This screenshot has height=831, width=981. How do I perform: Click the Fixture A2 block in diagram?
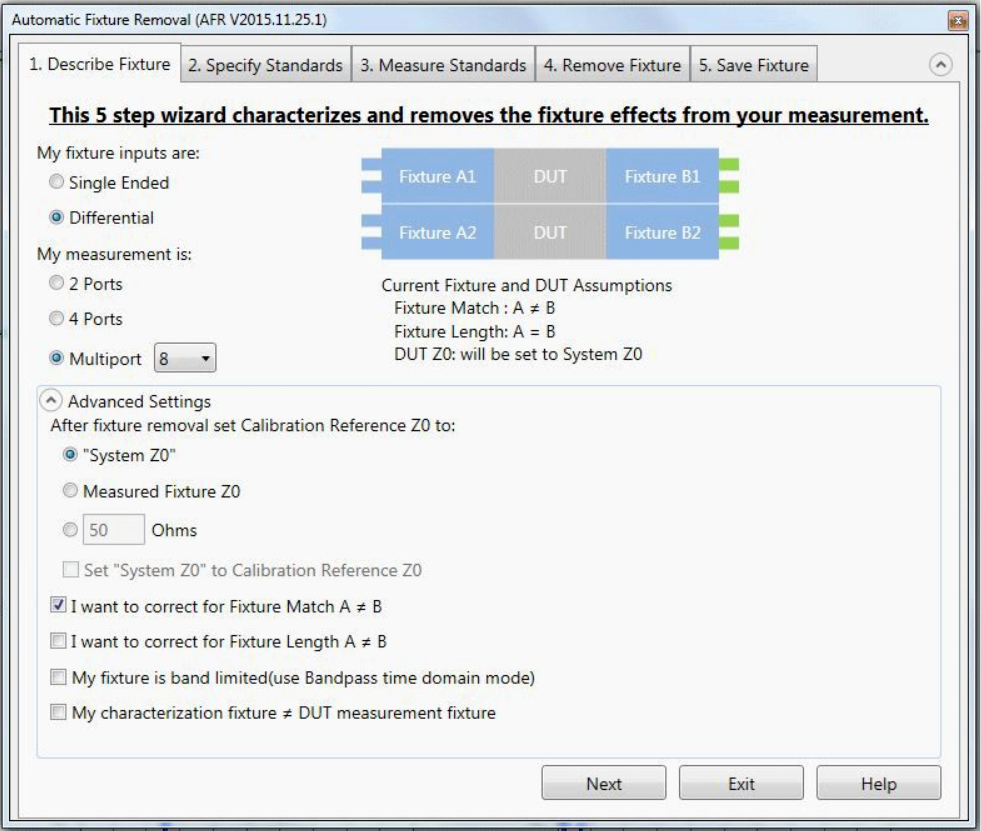pyautogui.click(x=437, y=232)
